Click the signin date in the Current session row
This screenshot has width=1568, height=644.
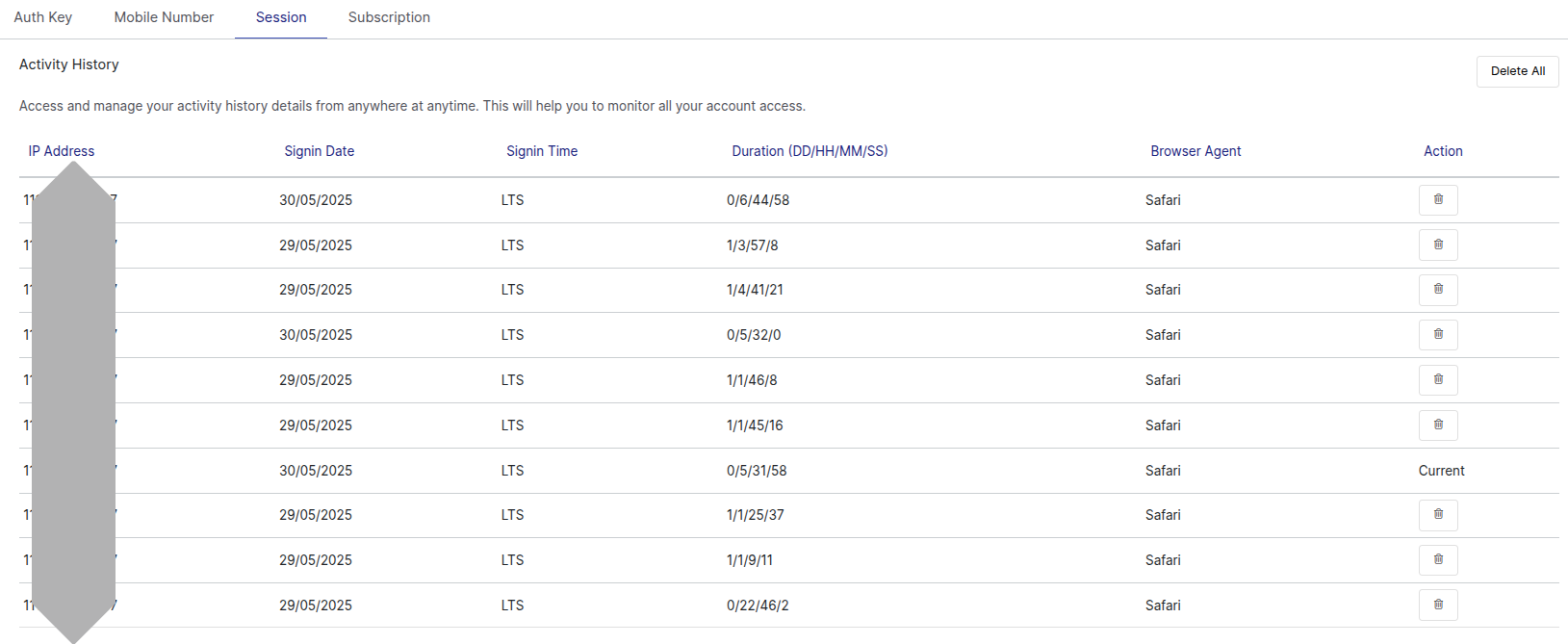316,471
